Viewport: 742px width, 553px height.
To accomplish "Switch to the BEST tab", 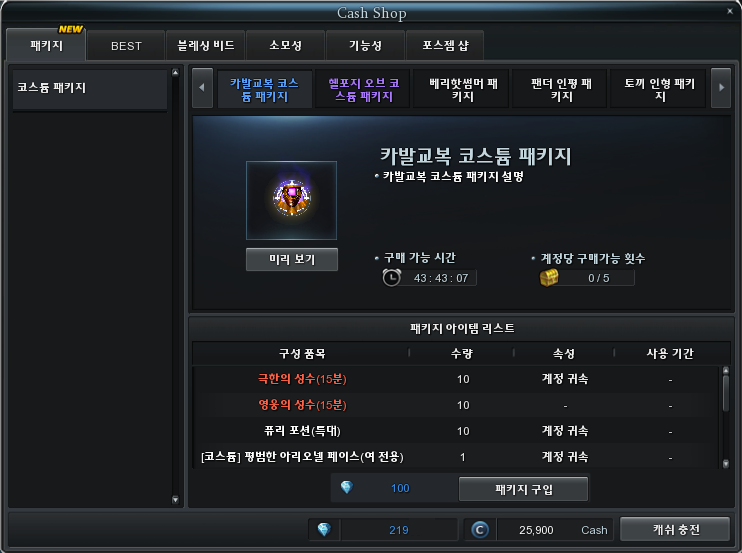I will click(126, 46).
